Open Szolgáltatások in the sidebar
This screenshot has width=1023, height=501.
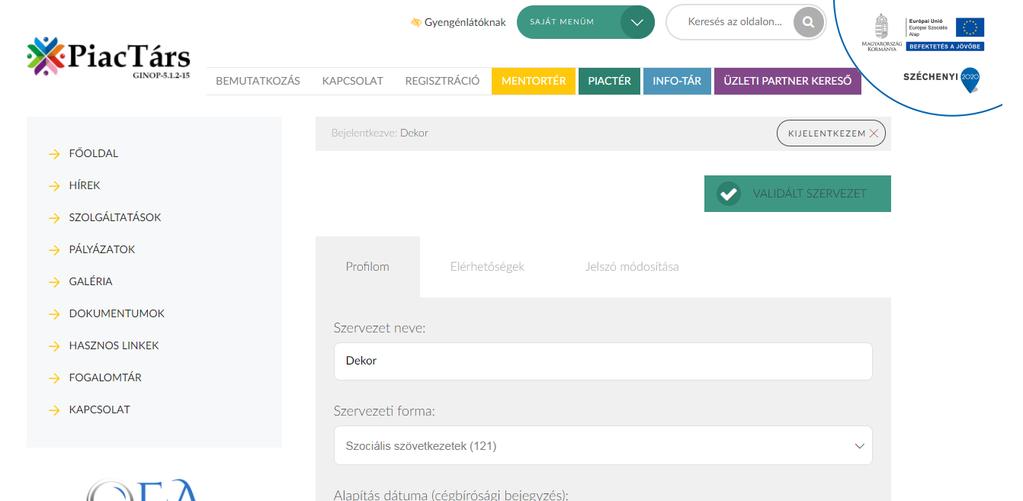click(115, 218)
